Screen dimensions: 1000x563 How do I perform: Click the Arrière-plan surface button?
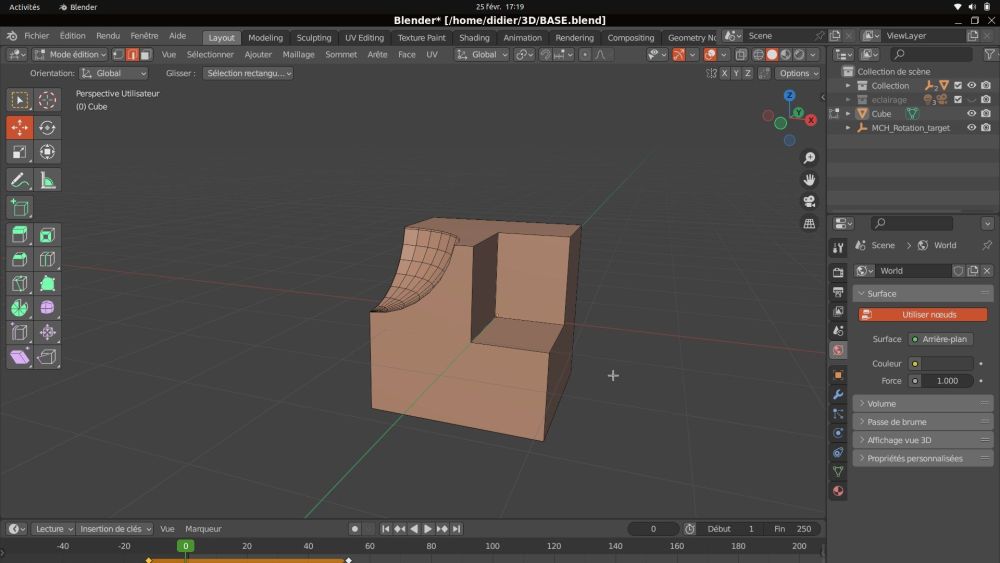[x=940, y=339]
